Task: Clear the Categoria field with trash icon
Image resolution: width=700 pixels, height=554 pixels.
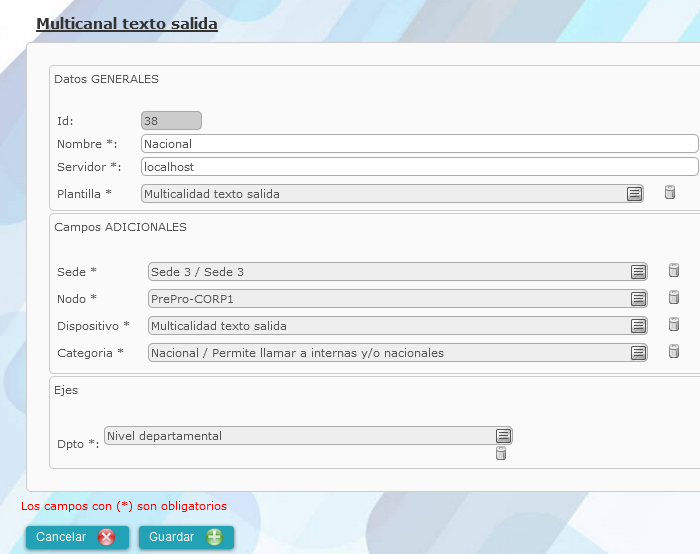Action: click(x=674, y=351)
